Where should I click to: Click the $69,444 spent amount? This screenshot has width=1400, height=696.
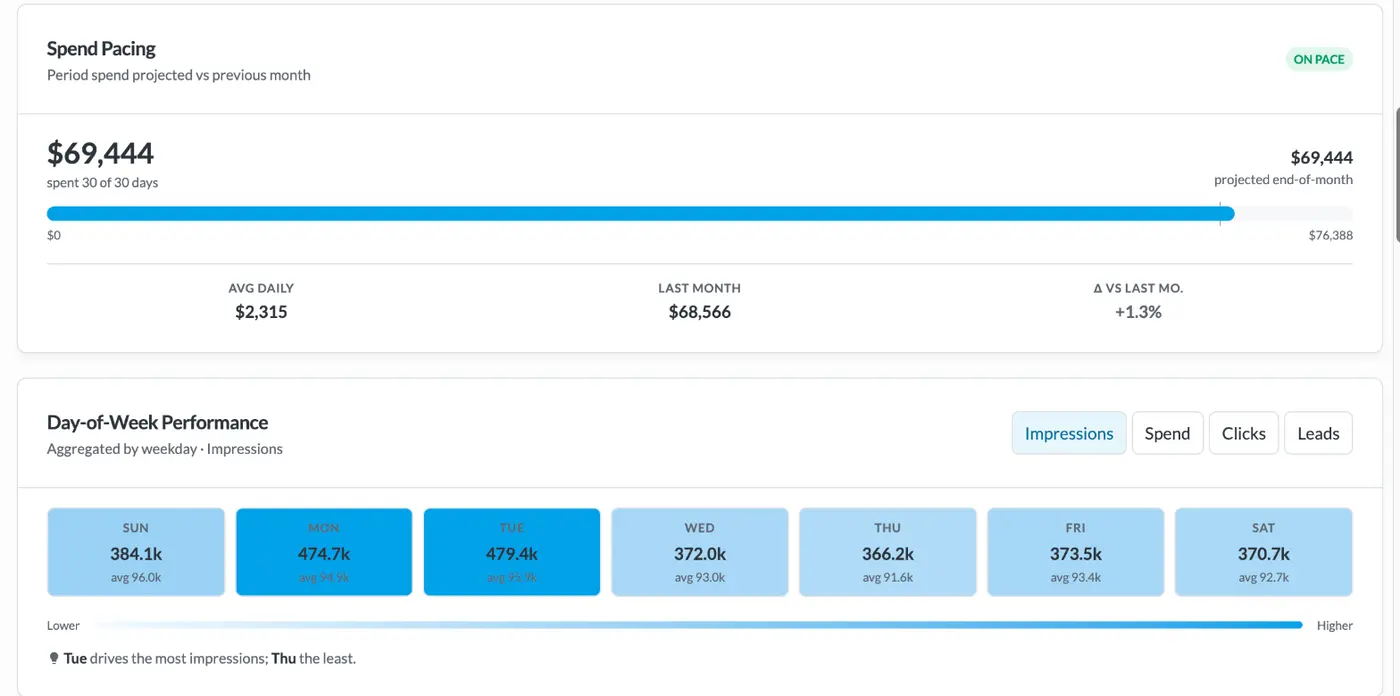[100, 153]
